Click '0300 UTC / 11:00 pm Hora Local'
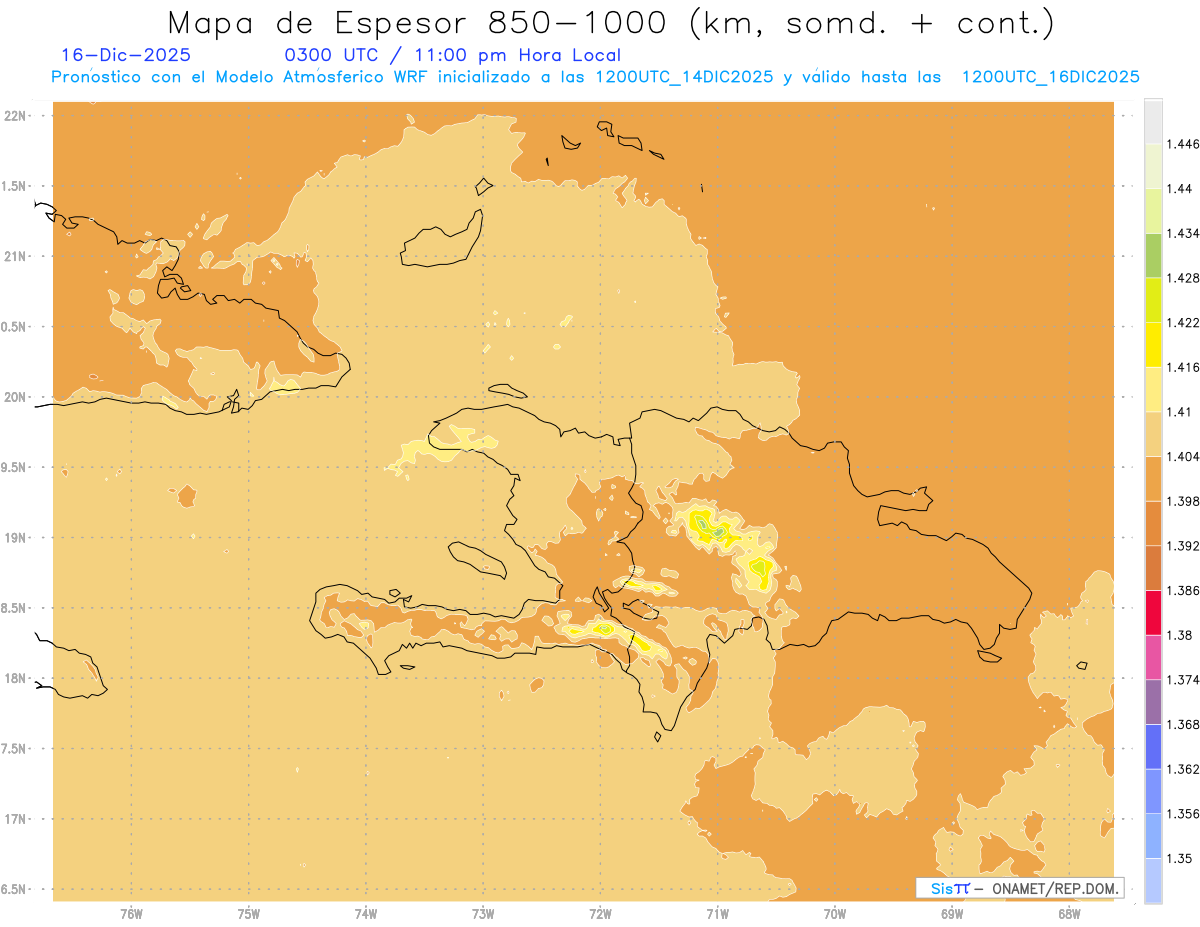This screenshot has height=927, width=1200. (452, 56)
